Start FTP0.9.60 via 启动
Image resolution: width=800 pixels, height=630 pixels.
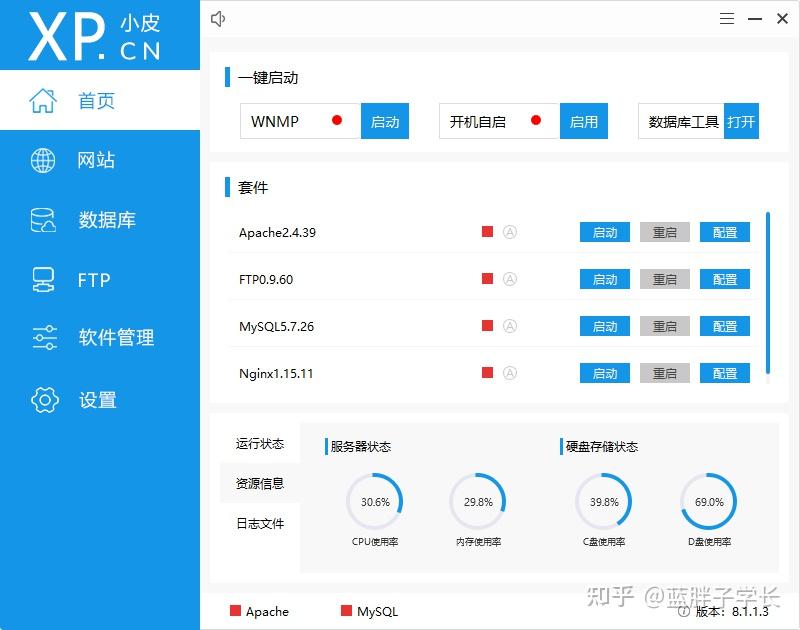(x=605, y=279)
